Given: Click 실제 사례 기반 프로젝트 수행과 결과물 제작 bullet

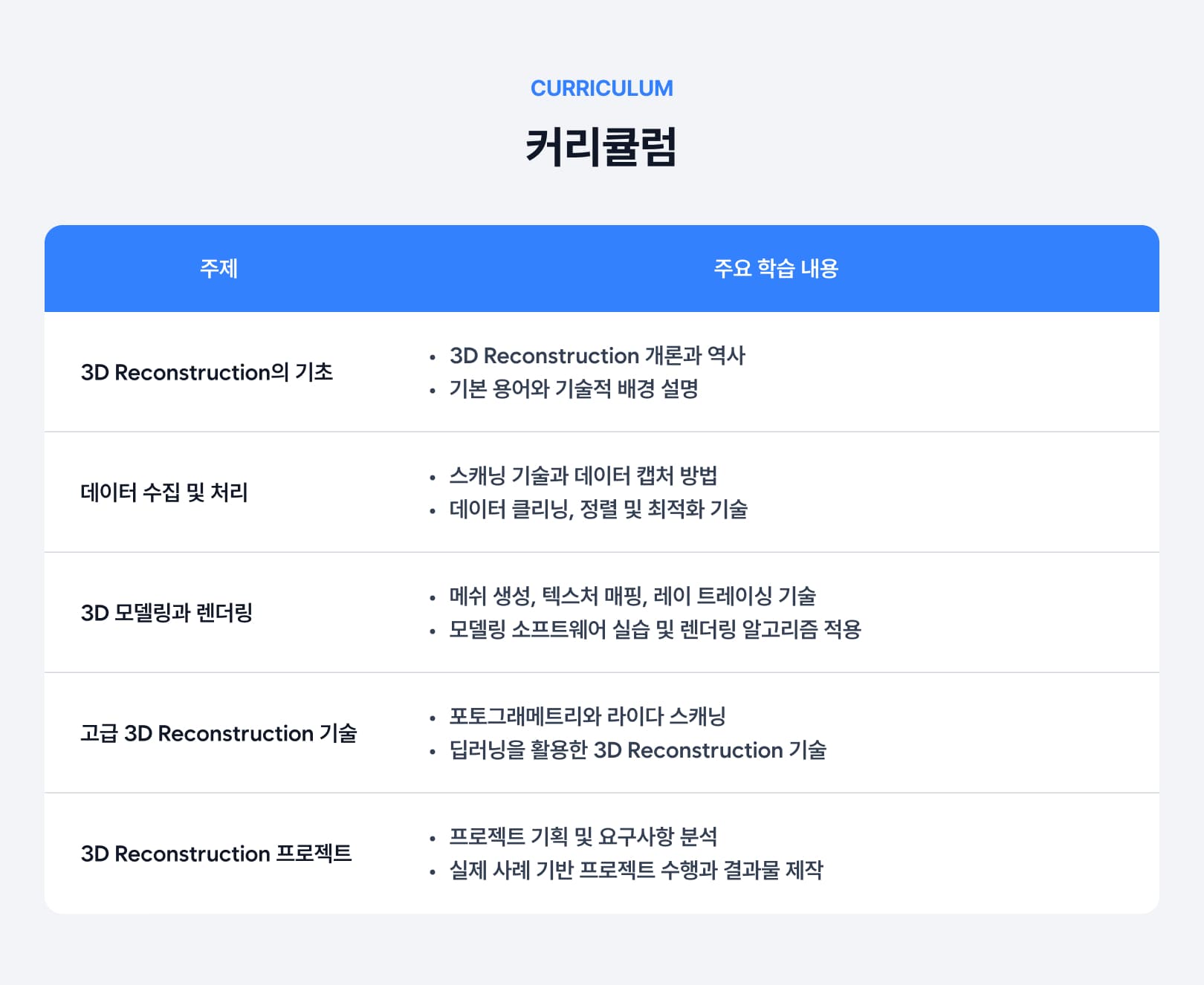Looking at the screenshot, I should click(x=636, y=871).
